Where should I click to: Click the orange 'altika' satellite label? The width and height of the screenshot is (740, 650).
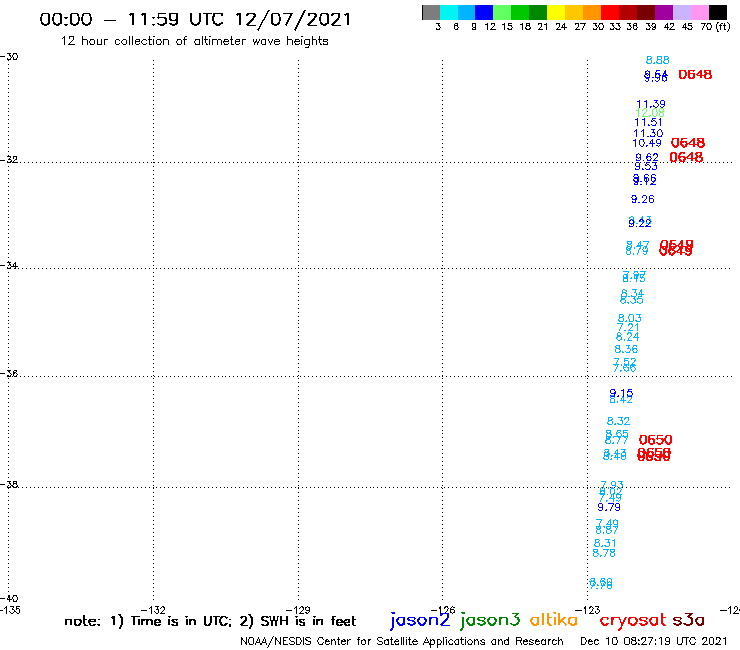coord(554,619)
